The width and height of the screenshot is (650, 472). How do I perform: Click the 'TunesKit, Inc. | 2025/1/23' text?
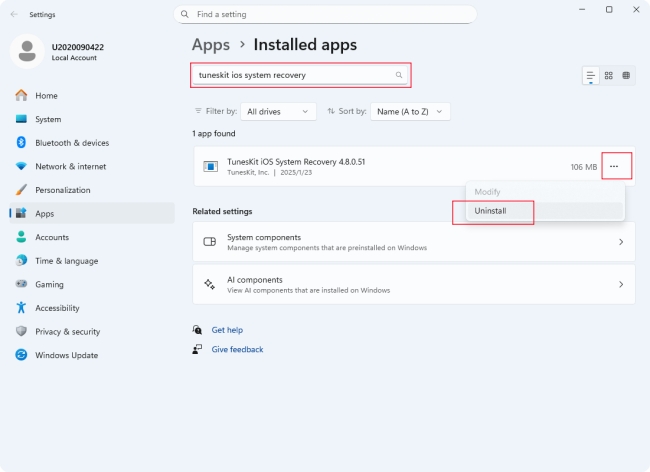pyautogui.click(x=269, y=172)
